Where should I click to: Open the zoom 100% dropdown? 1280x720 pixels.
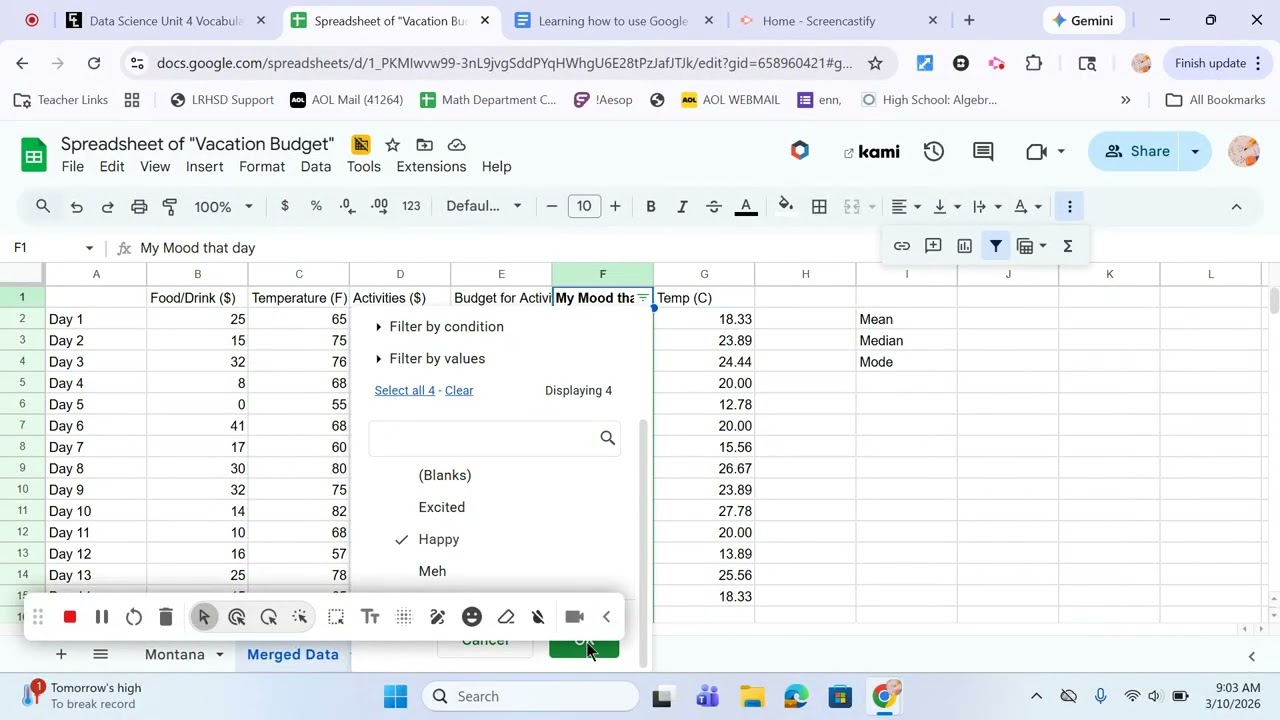coord(223,207)
